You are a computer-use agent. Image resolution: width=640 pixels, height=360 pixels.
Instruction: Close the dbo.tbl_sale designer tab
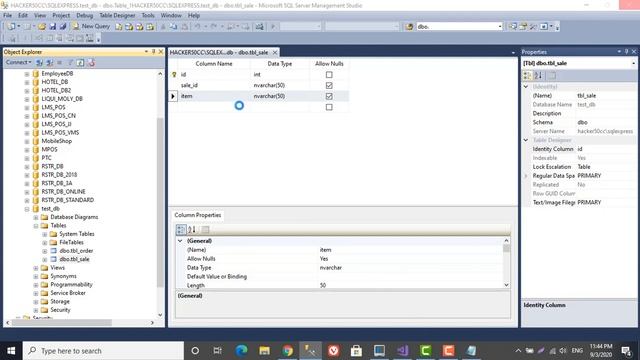(275, 52)
